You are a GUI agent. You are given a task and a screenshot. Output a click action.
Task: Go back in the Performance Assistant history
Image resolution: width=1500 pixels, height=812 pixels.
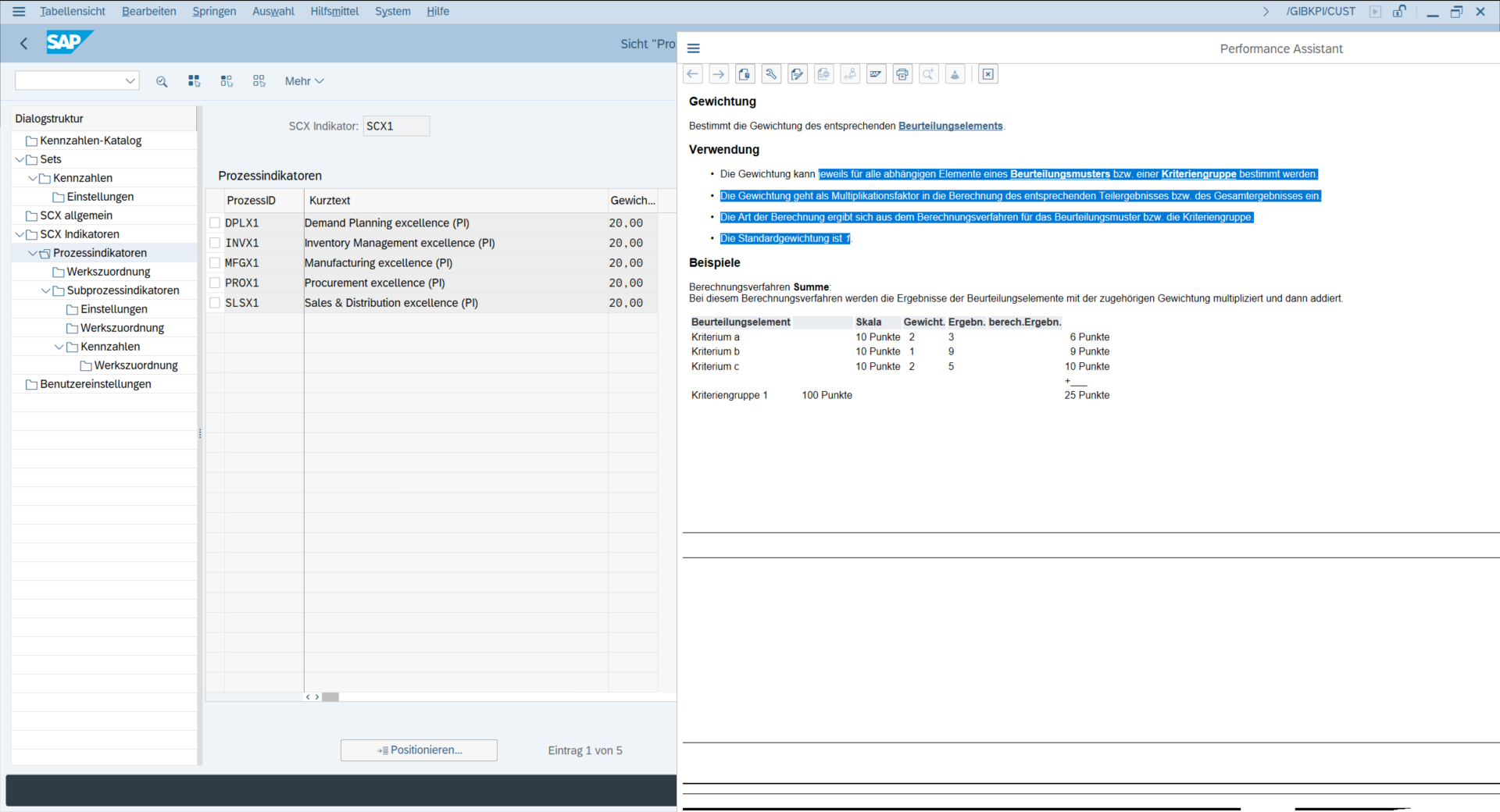click(693, 74)
